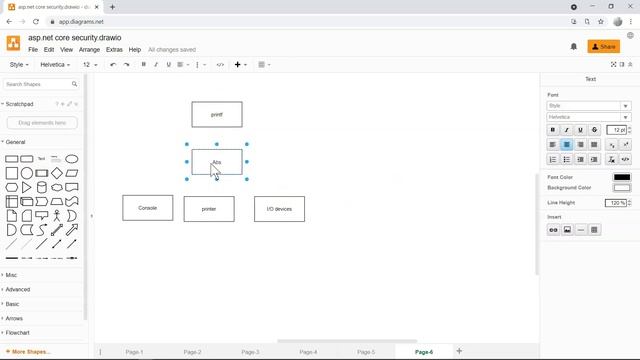
Task: Toggle italic in the Text panel
Action: click(567, 130)
